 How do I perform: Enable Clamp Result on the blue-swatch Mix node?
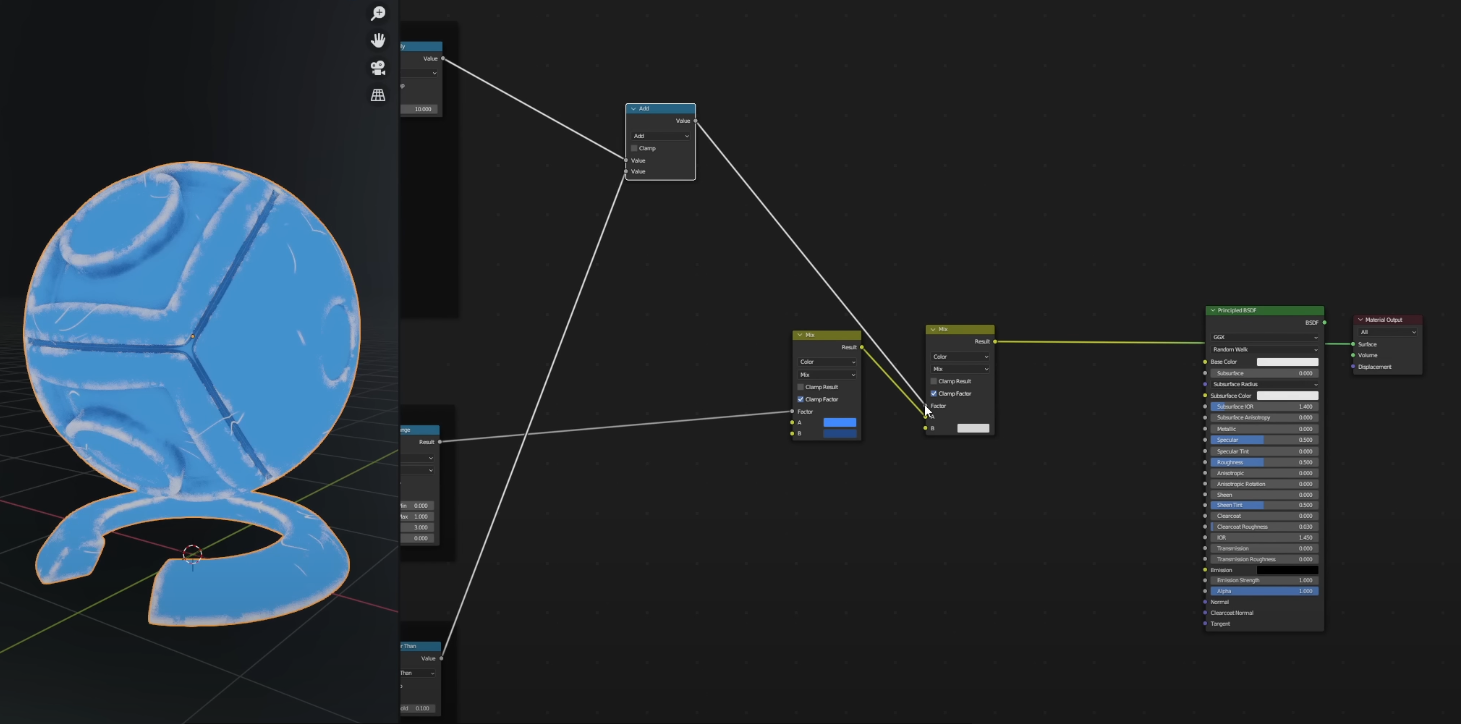(801, 387)
